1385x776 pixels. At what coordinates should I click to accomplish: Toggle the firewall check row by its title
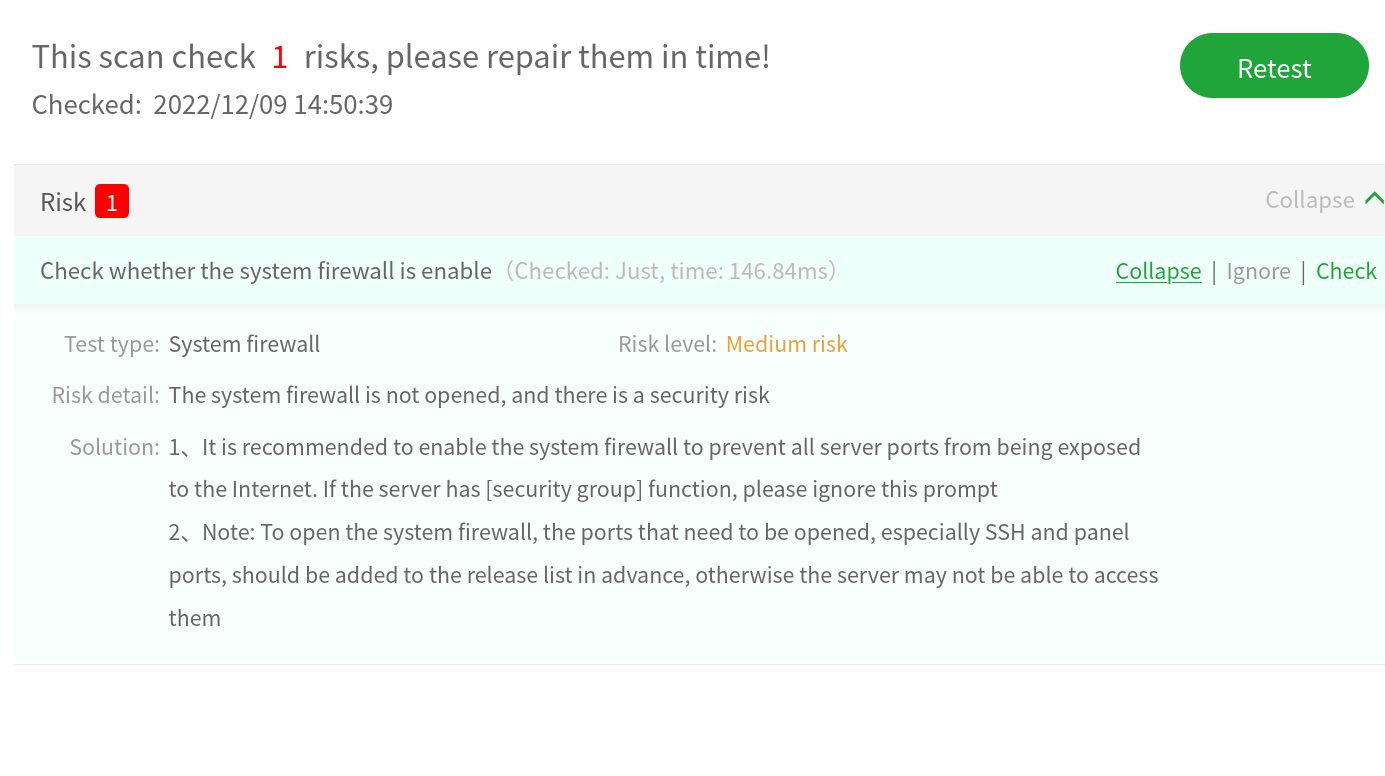tap(266, 271)
